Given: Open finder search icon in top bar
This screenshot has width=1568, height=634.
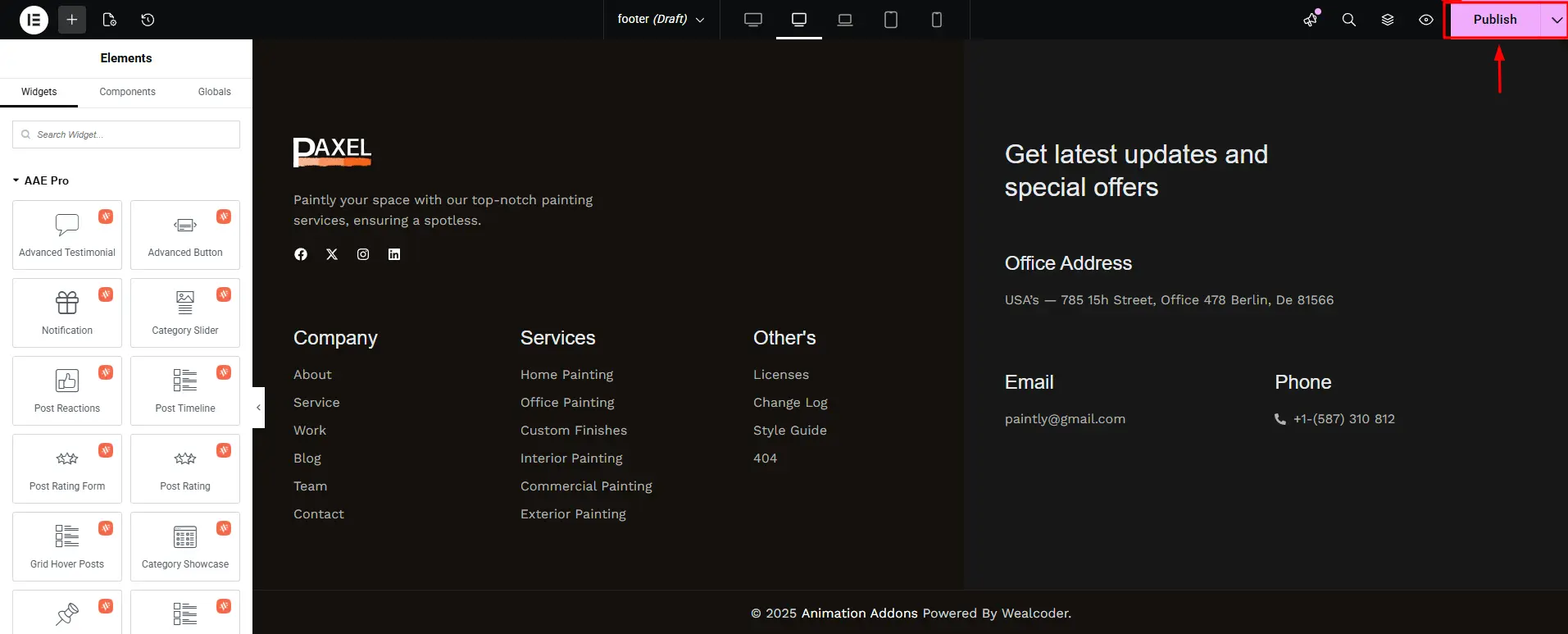Looking at the screenshot, I should tap(1348, 20).
